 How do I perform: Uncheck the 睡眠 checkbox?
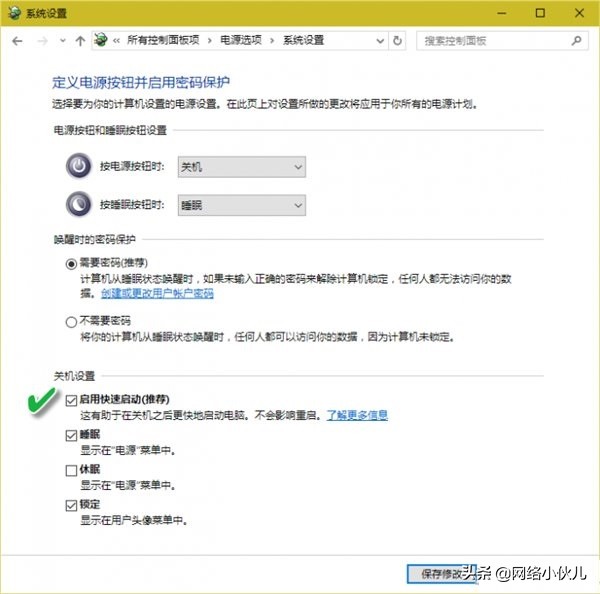pyautogui.click(x=71, y=436)
